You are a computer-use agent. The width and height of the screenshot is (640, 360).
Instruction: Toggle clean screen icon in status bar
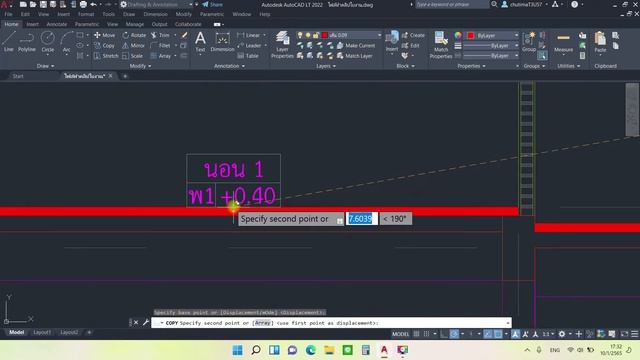[625, 334]
